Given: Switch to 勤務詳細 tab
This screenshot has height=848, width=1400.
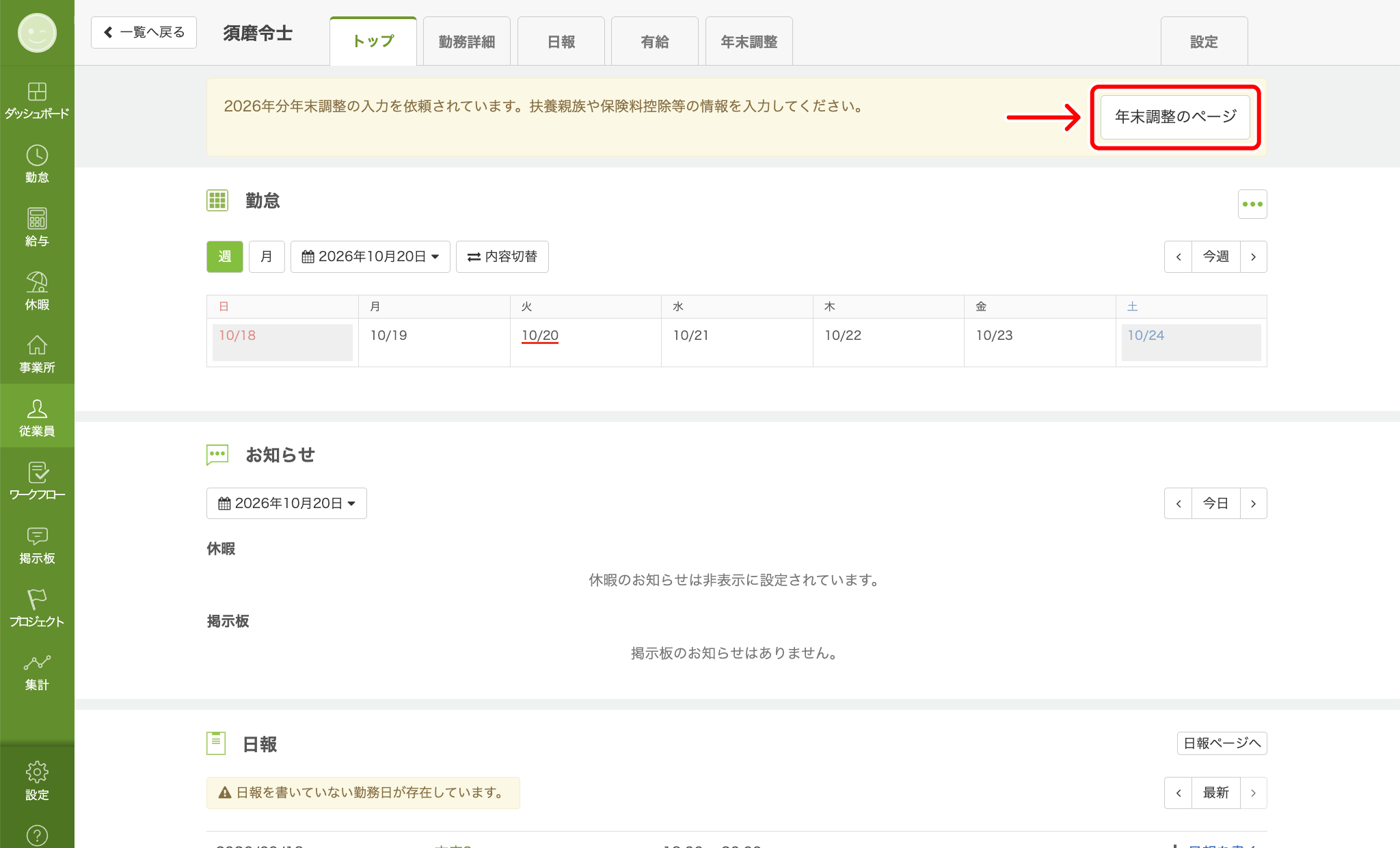Looking at the screenshot, I should [x=467, y=42].
